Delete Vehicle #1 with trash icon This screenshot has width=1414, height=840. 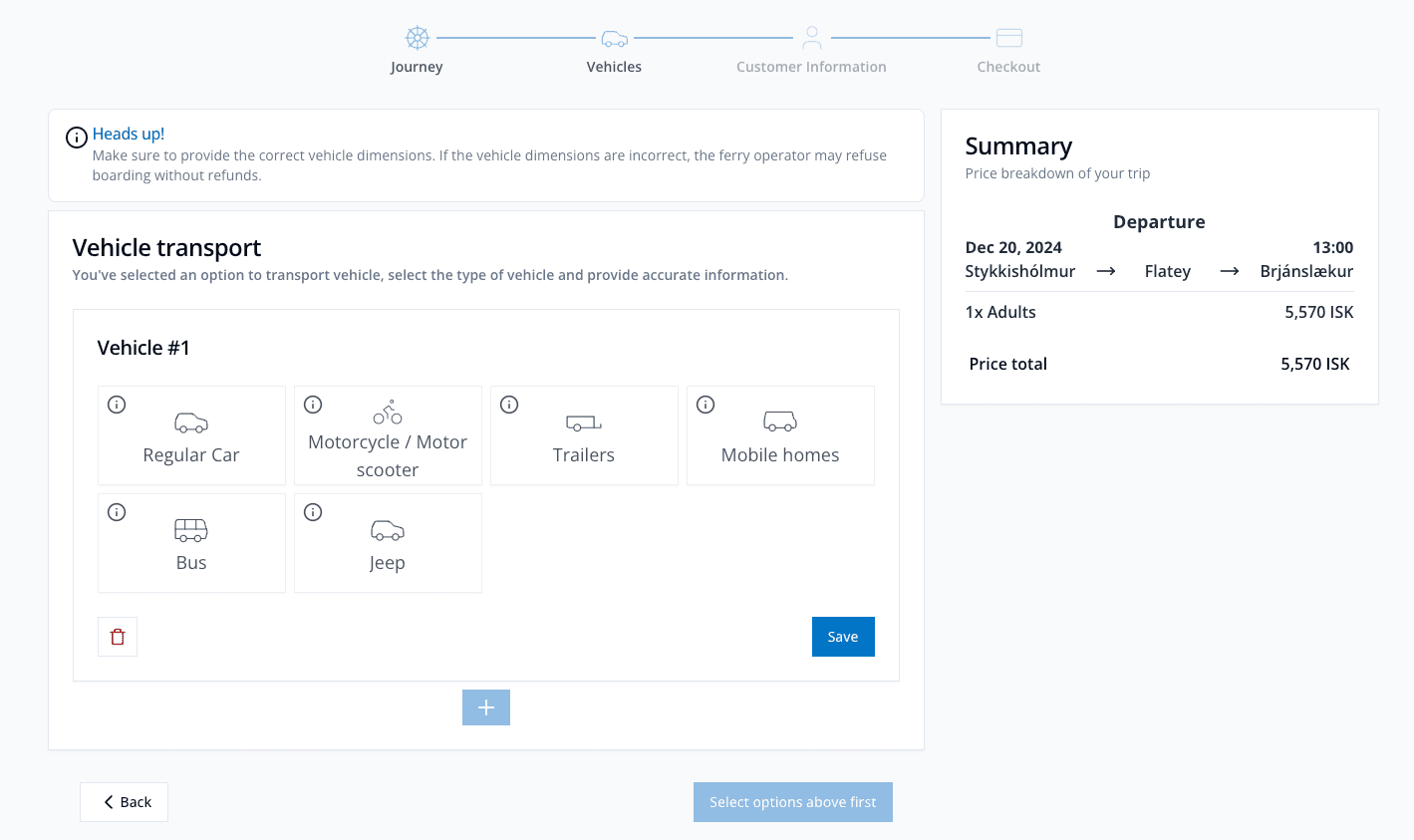pos(118,637)
